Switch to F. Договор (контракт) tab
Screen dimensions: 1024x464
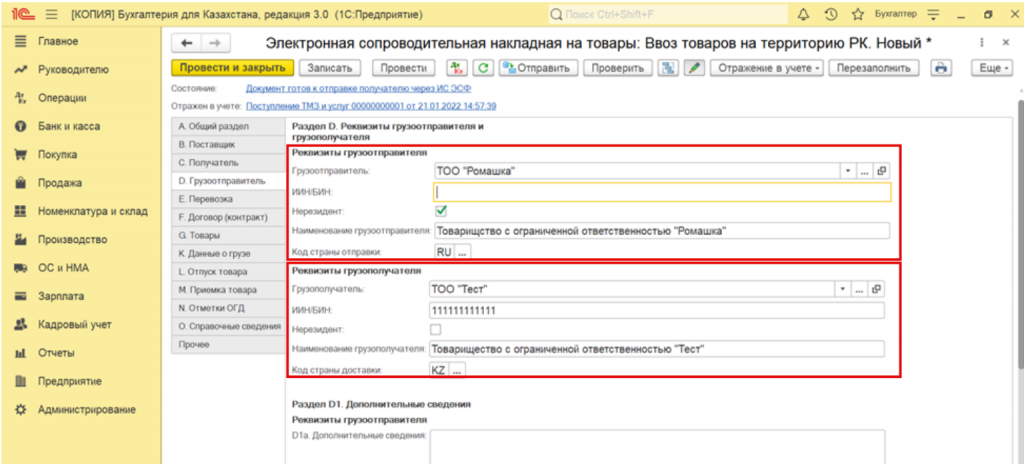pos(229,217)
